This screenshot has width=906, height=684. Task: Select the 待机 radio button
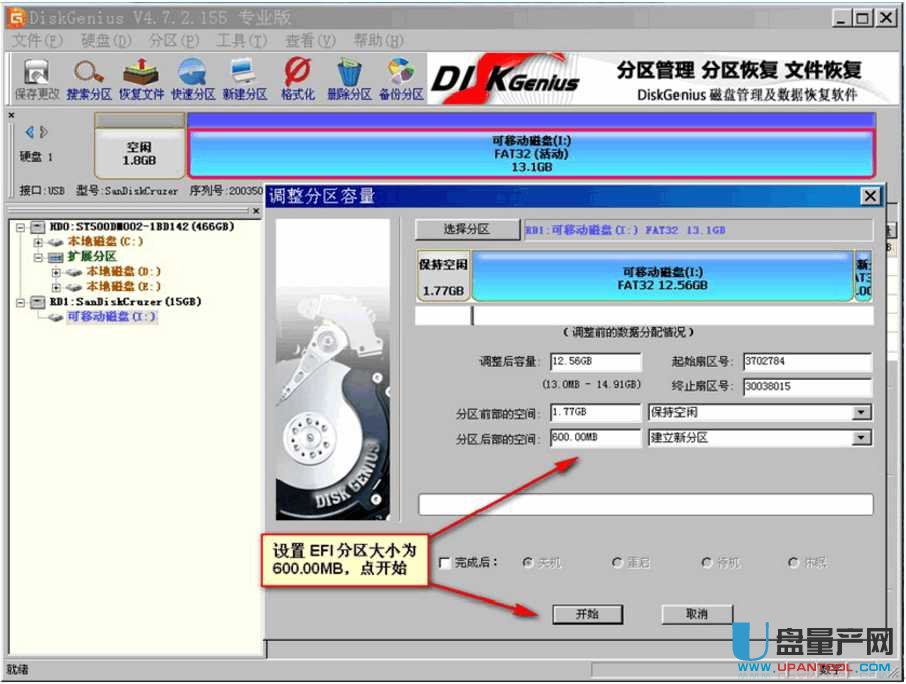click(x=706, y=562)
